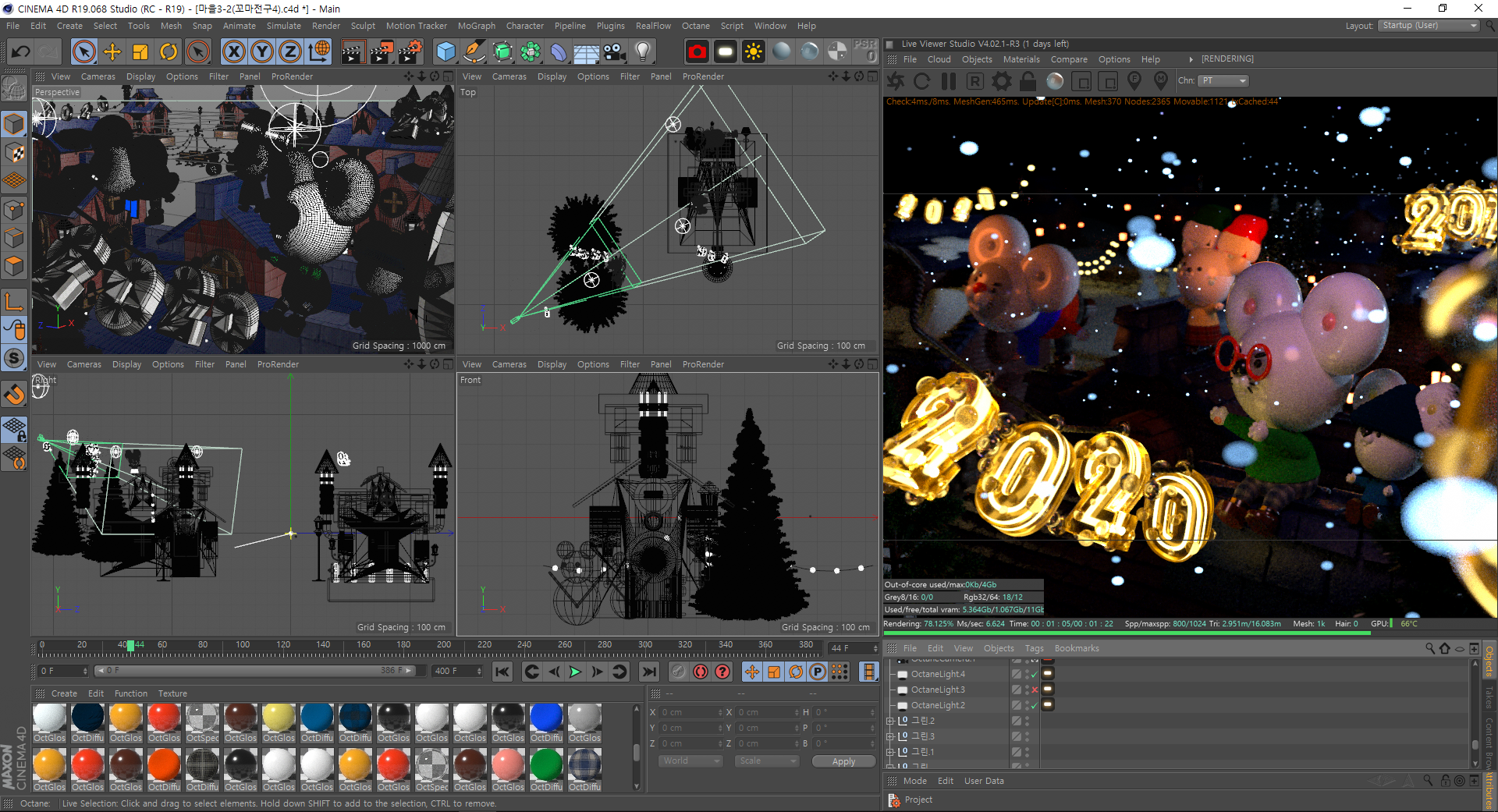Toggle OctaneLight2 enabled checkmark
The height and width of the screenshot is (812, 1498).
click(1035, 705)
